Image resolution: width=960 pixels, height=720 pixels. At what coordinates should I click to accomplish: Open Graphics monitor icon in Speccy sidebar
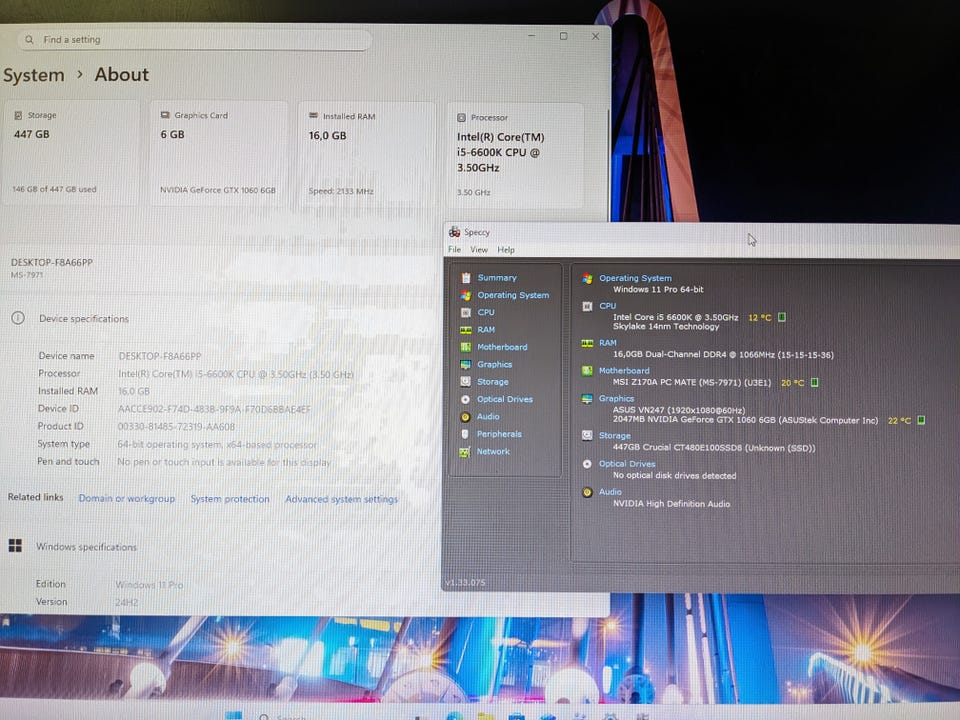466,364
